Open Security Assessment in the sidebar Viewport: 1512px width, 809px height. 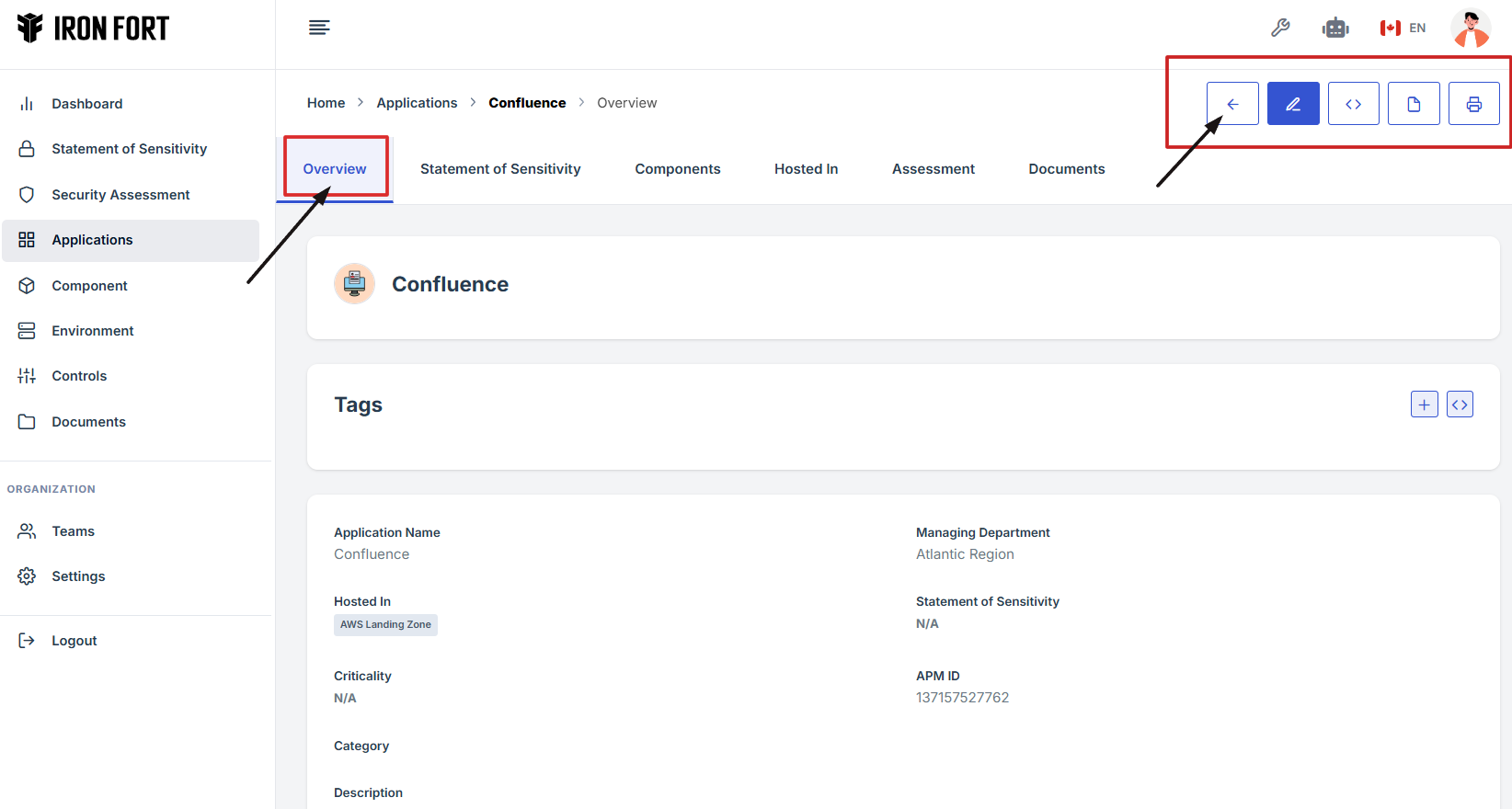[x=120, y=195]
